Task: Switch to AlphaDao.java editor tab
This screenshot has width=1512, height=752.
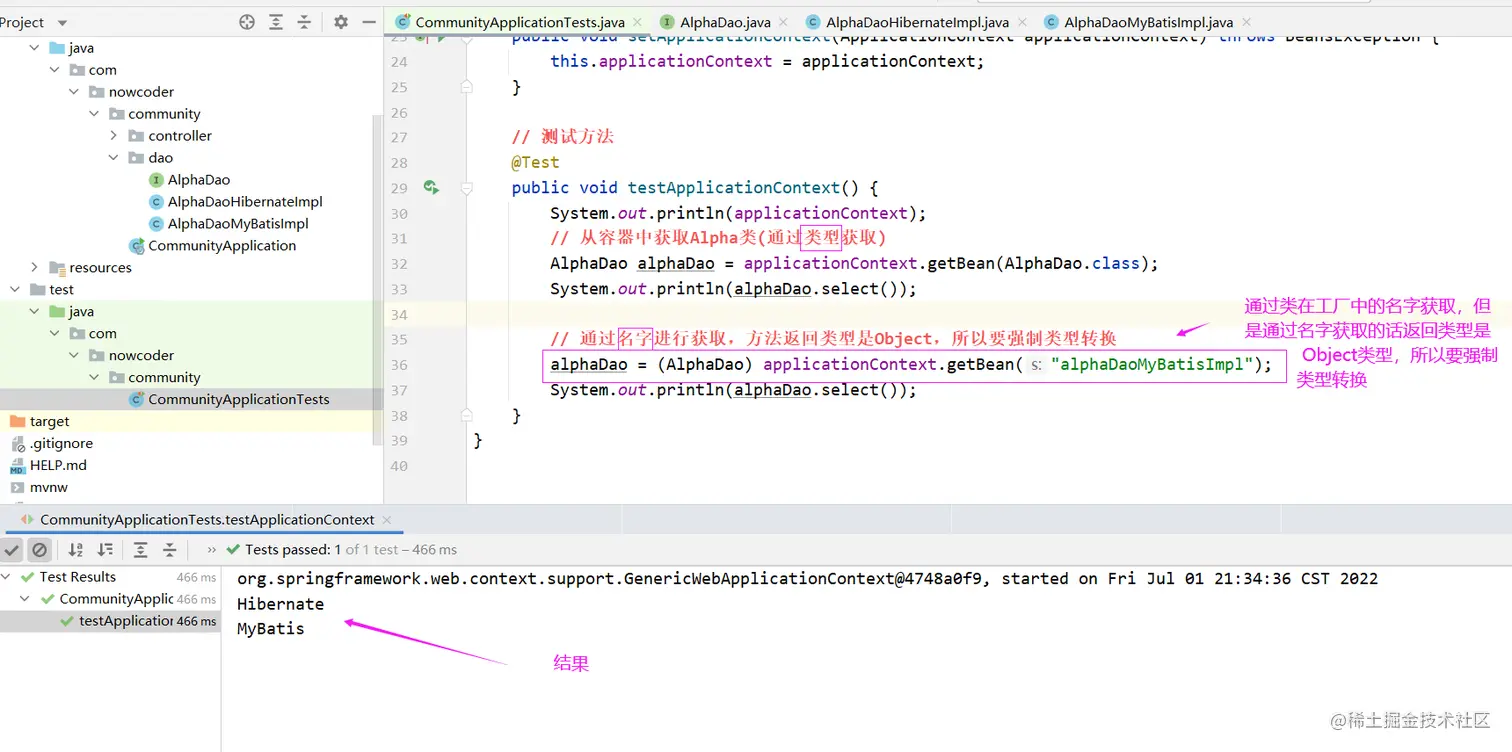Action: click(724, 22)
